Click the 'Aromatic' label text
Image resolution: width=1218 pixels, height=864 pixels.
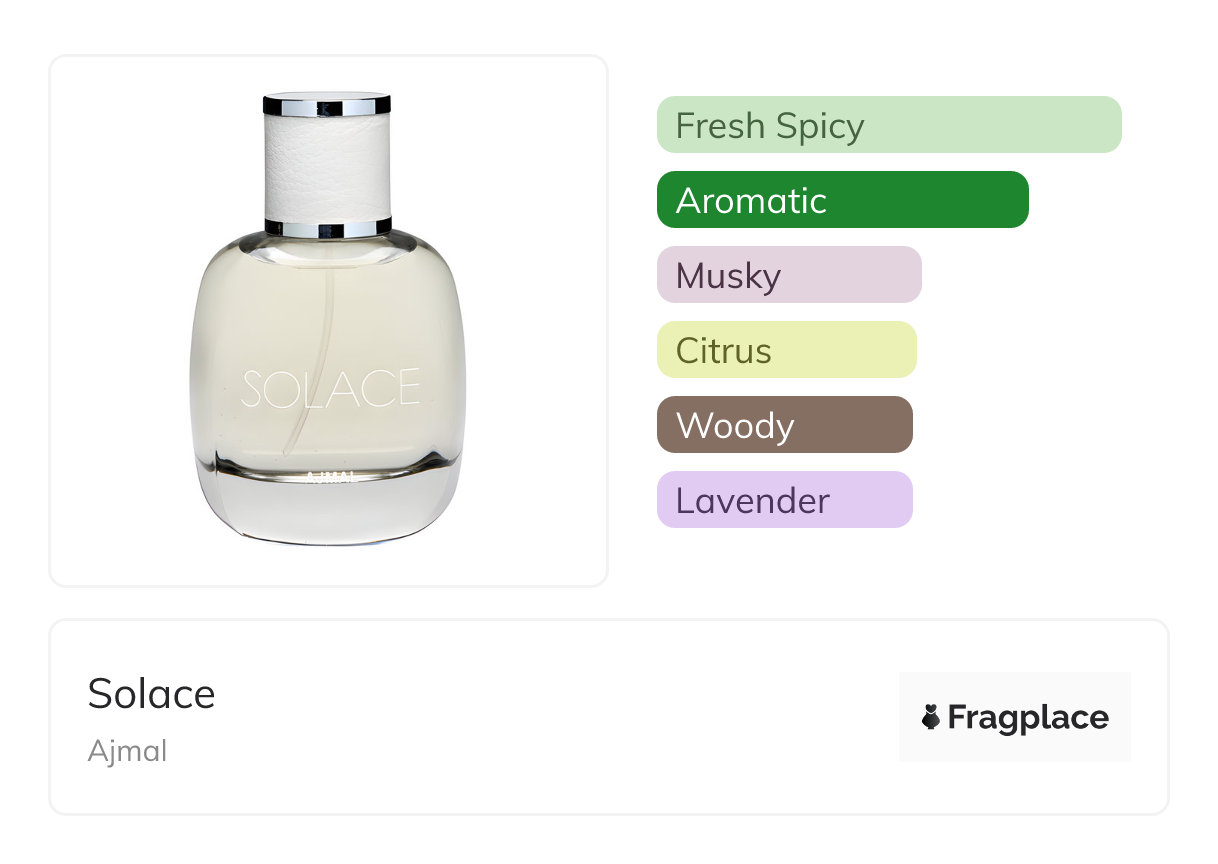tap(751, 201)
